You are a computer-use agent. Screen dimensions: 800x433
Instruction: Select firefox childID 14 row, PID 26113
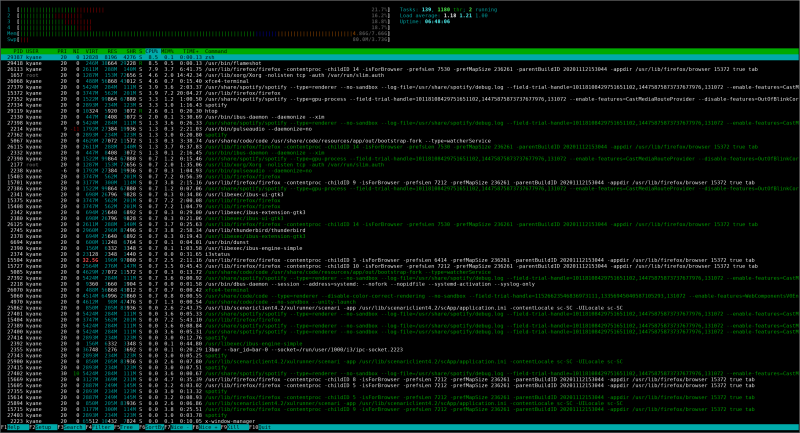pos(400,69)
